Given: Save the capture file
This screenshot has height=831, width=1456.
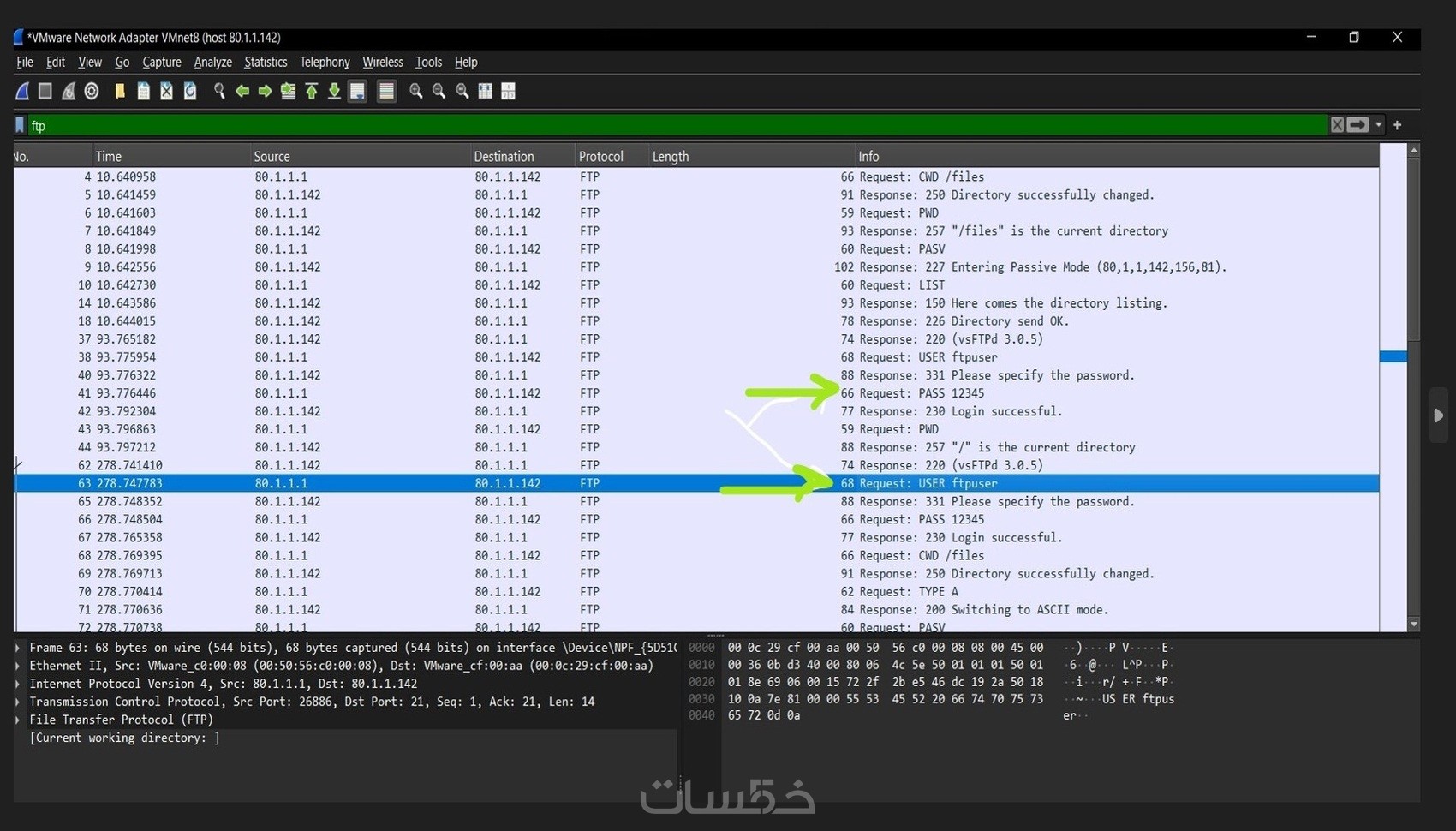Looking at the screenshot, I should (x=144, y=91).
